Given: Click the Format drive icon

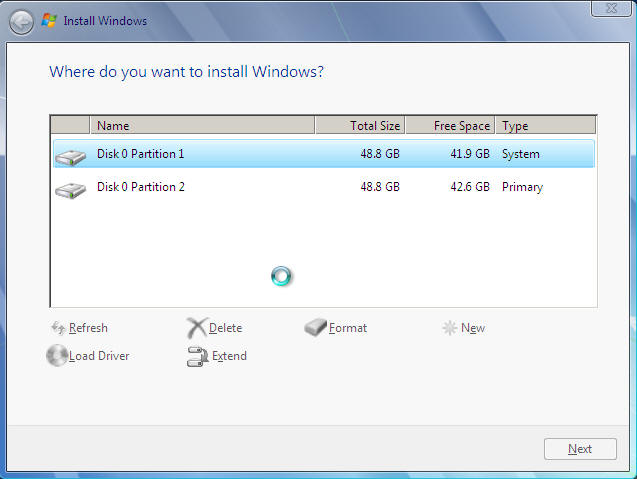Looking at the screenshot, I should [x=316, y=328].
